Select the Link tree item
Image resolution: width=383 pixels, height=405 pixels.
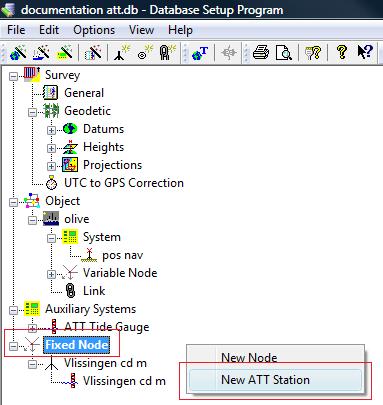(x=94, y=291)
